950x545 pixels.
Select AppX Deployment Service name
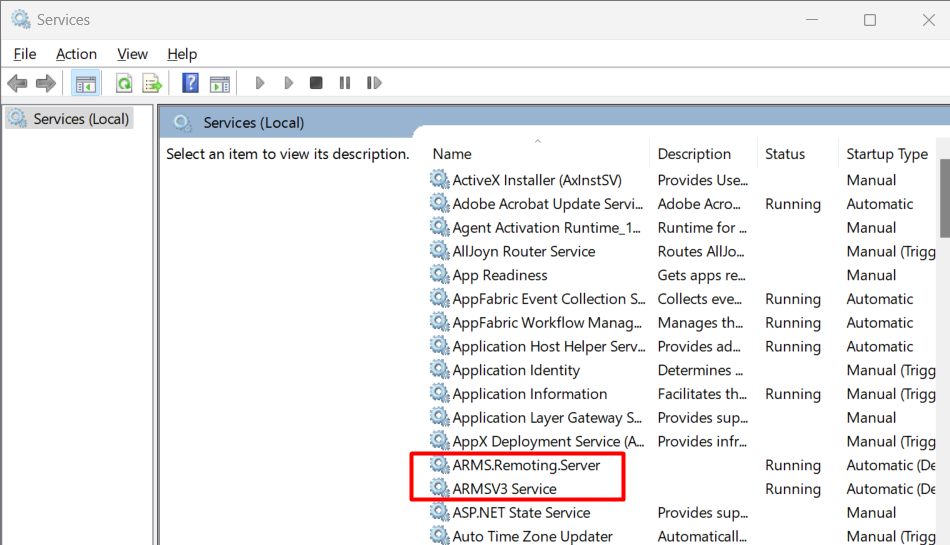point(548,441)
